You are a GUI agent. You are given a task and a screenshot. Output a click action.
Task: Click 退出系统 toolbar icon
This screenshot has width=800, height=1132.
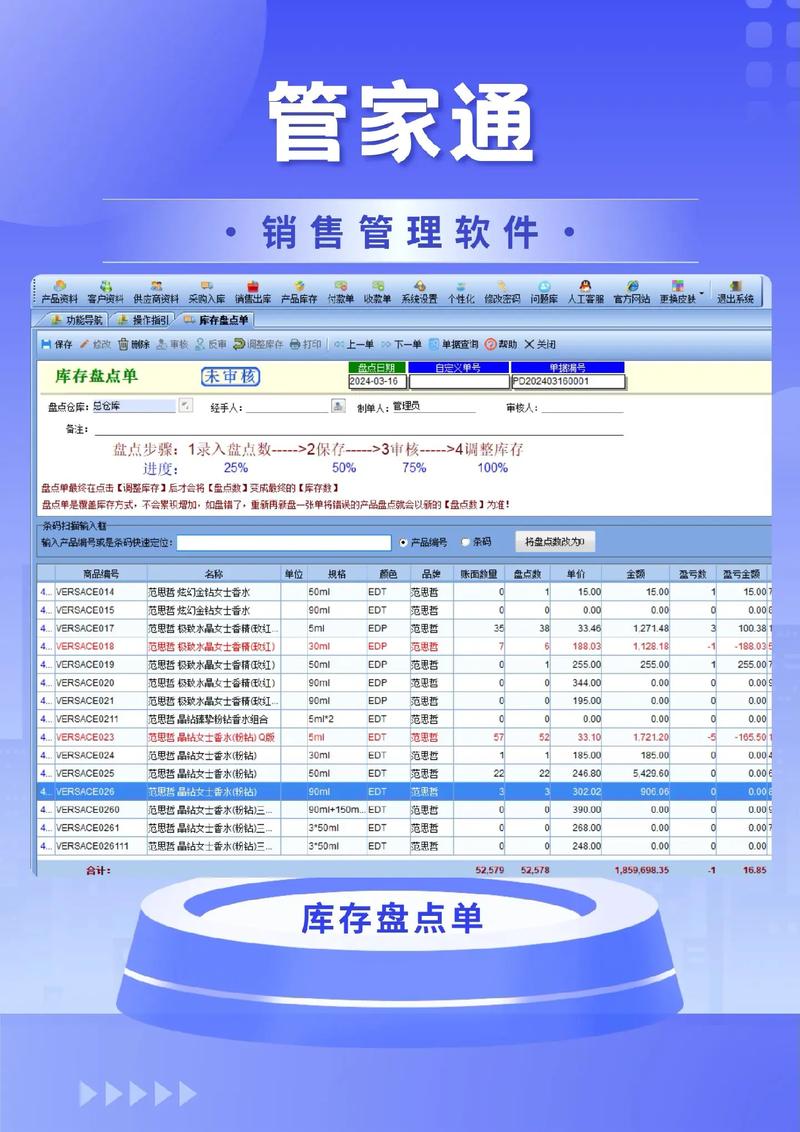(x=735, y=292)
